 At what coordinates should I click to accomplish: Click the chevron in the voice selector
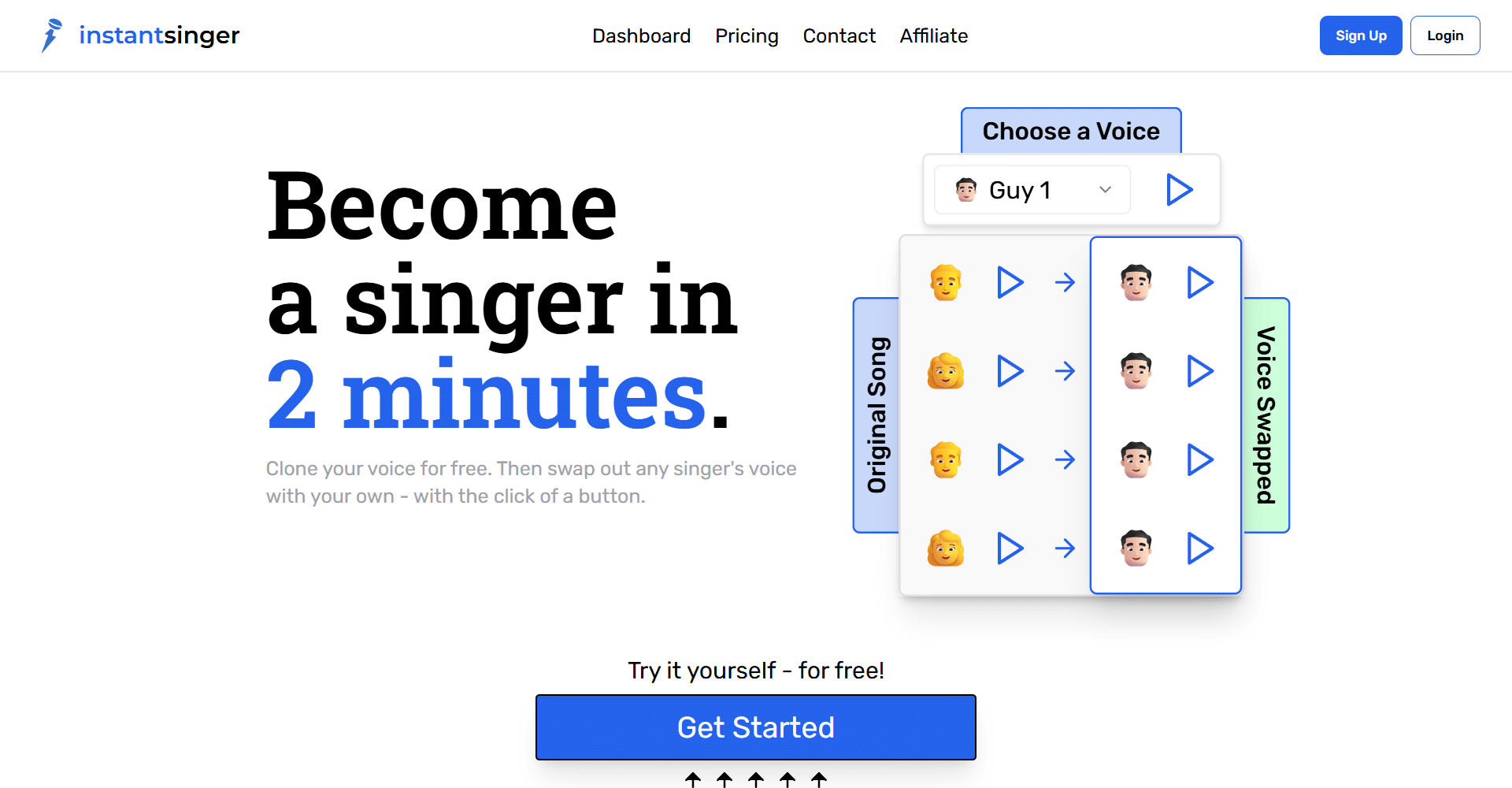pos(1105,190)
